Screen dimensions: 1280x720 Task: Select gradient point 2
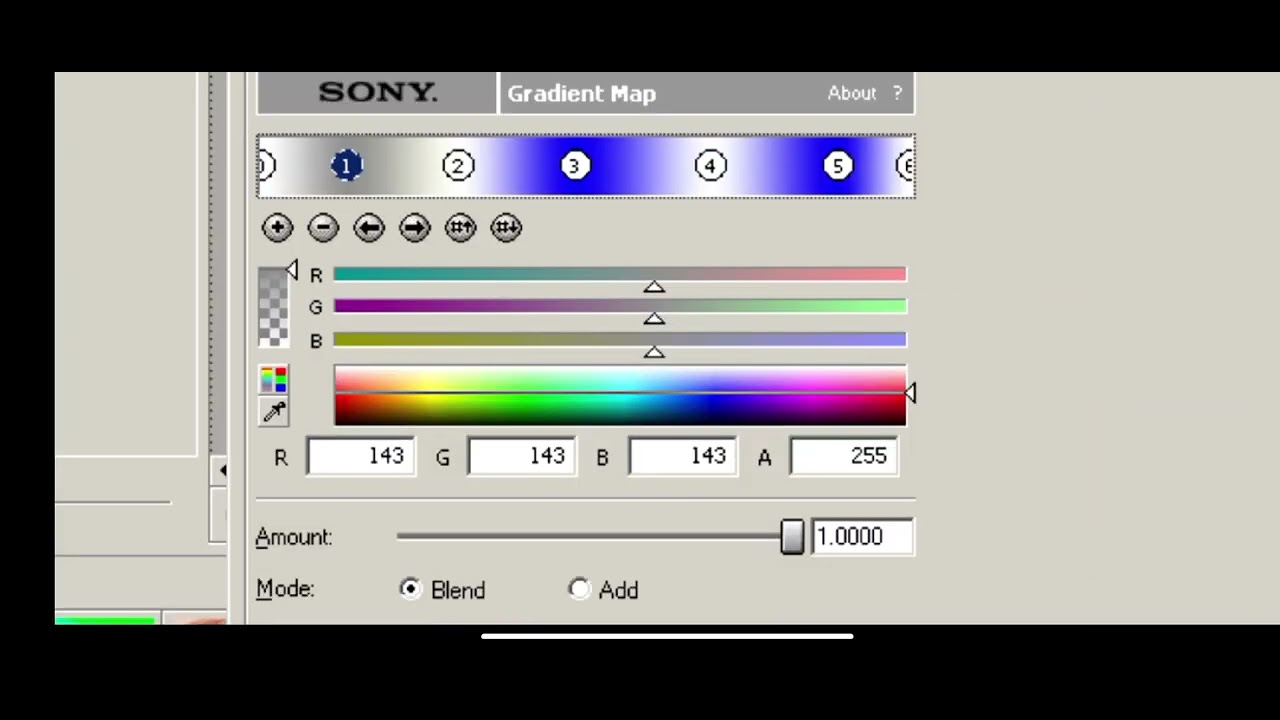(458, 166)
